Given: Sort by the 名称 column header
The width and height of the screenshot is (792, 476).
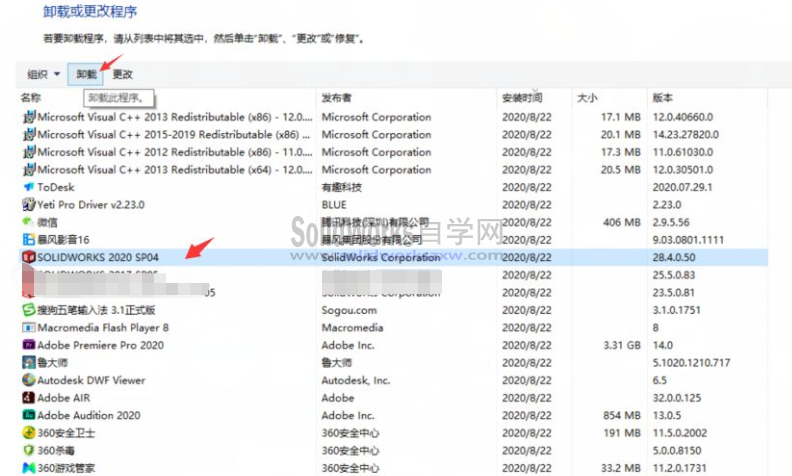Looking at the screenshot, I should point(31,98).
